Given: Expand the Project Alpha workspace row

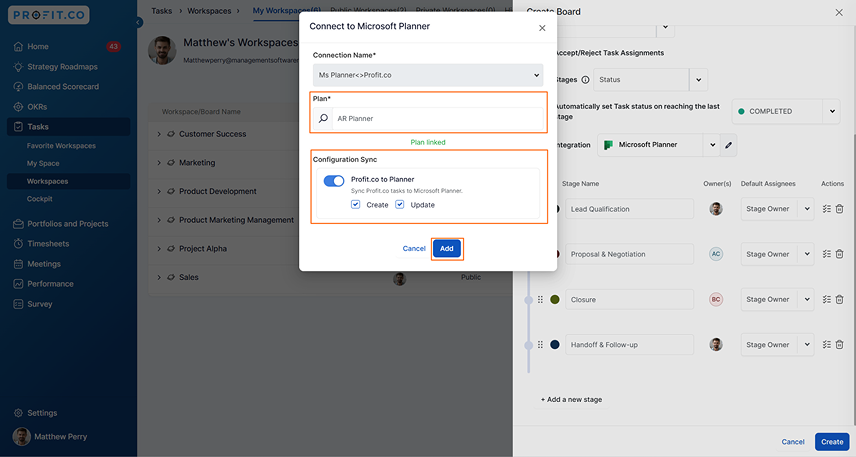Looking at the screenshot, I should tap(159, 249).
